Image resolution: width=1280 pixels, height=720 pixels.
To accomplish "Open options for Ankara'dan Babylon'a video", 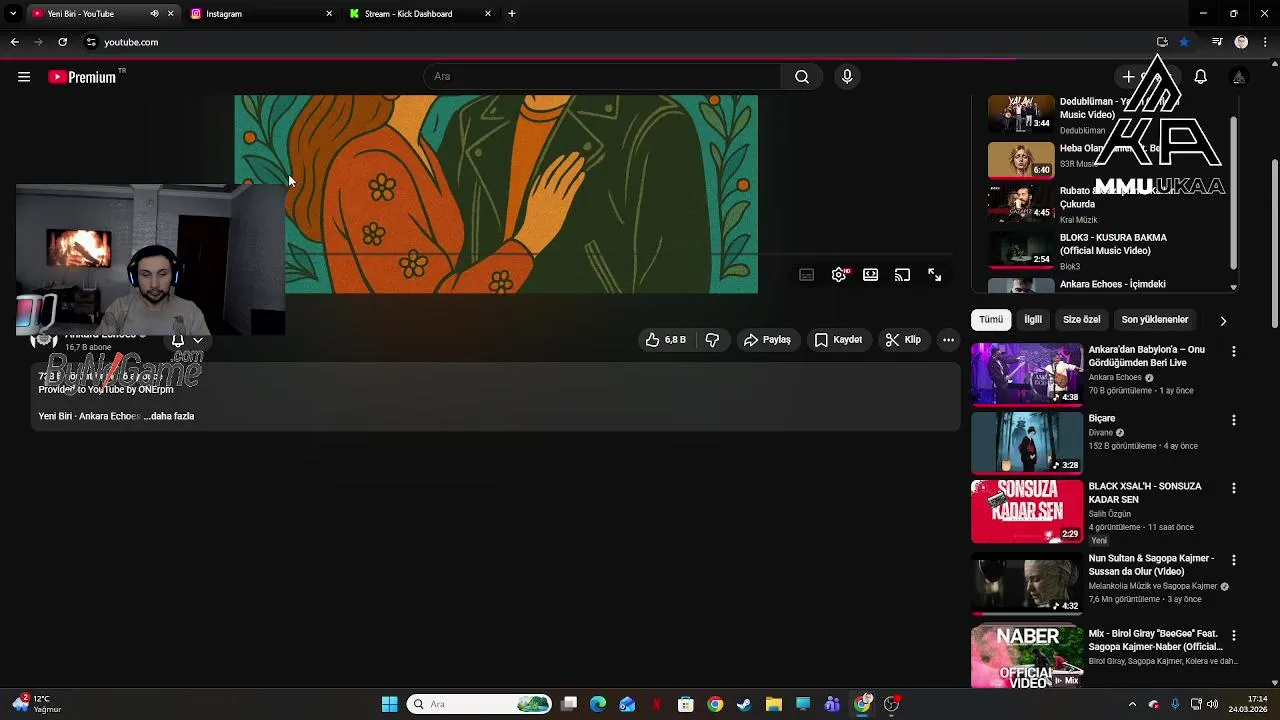I will 1234,352.
